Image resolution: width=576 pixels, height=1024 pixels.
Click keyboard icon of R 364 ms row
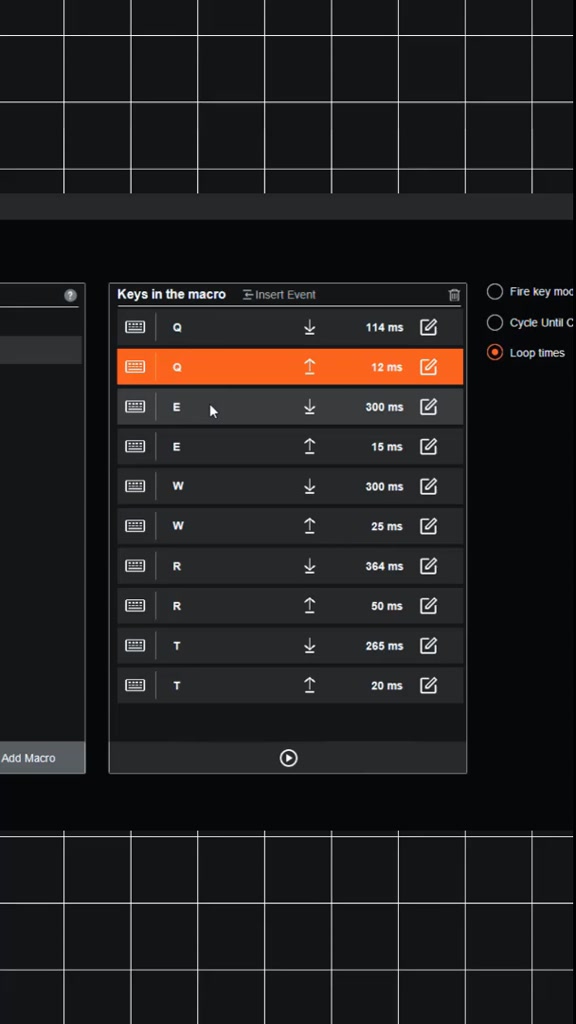click(x=135, y=566)
